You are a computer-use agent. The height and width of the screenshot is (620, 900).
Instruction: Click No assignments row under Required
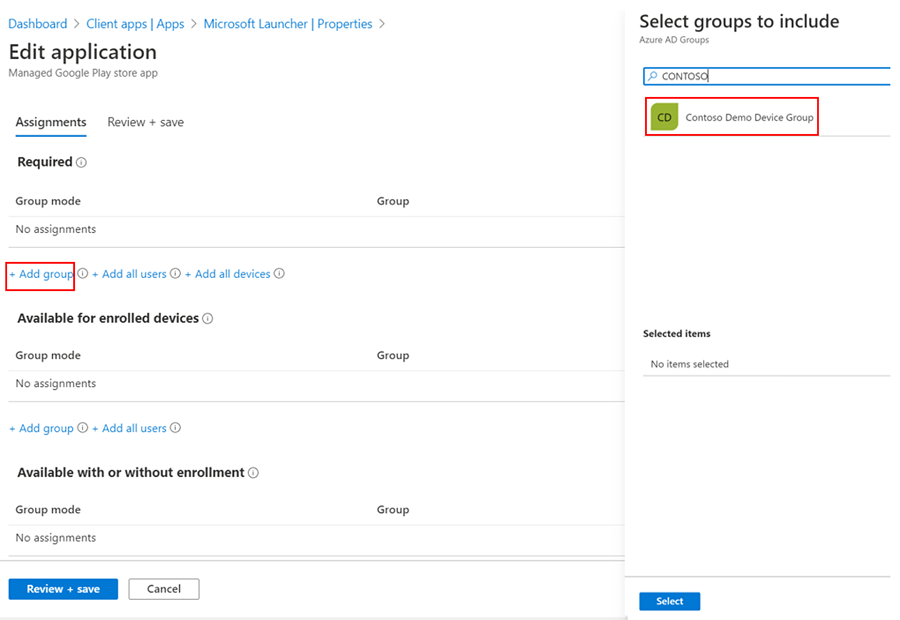tap(316, 230)
